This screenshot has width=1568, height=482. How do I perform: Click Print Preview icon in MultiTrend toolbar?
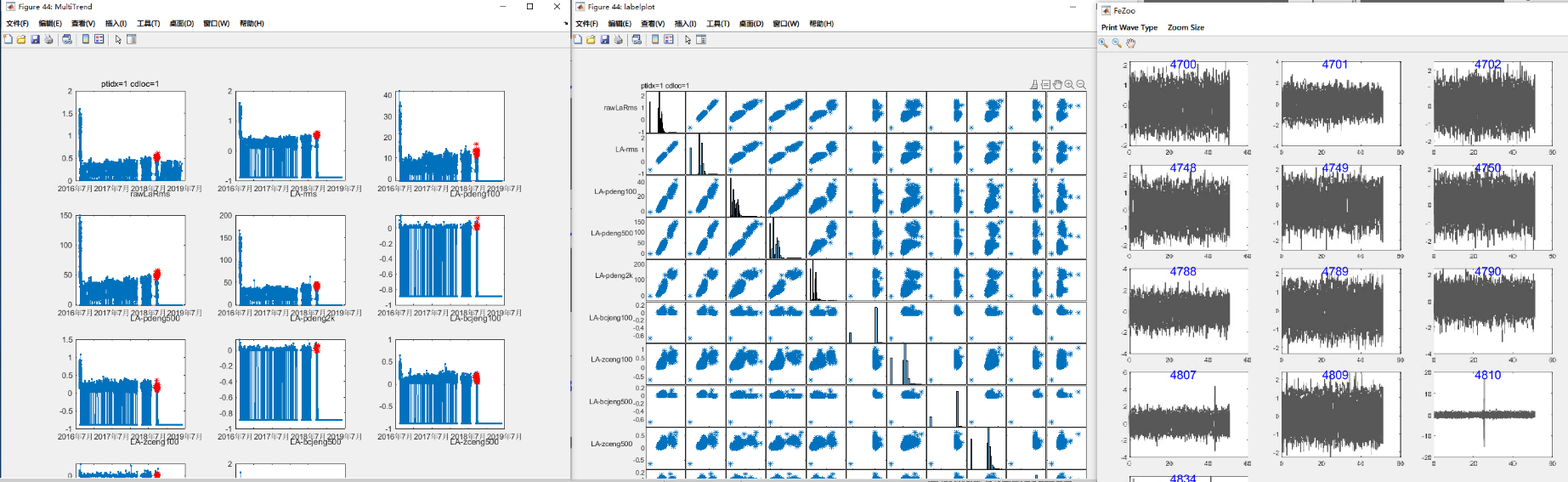pyautogui.click(x=67, y=39)
